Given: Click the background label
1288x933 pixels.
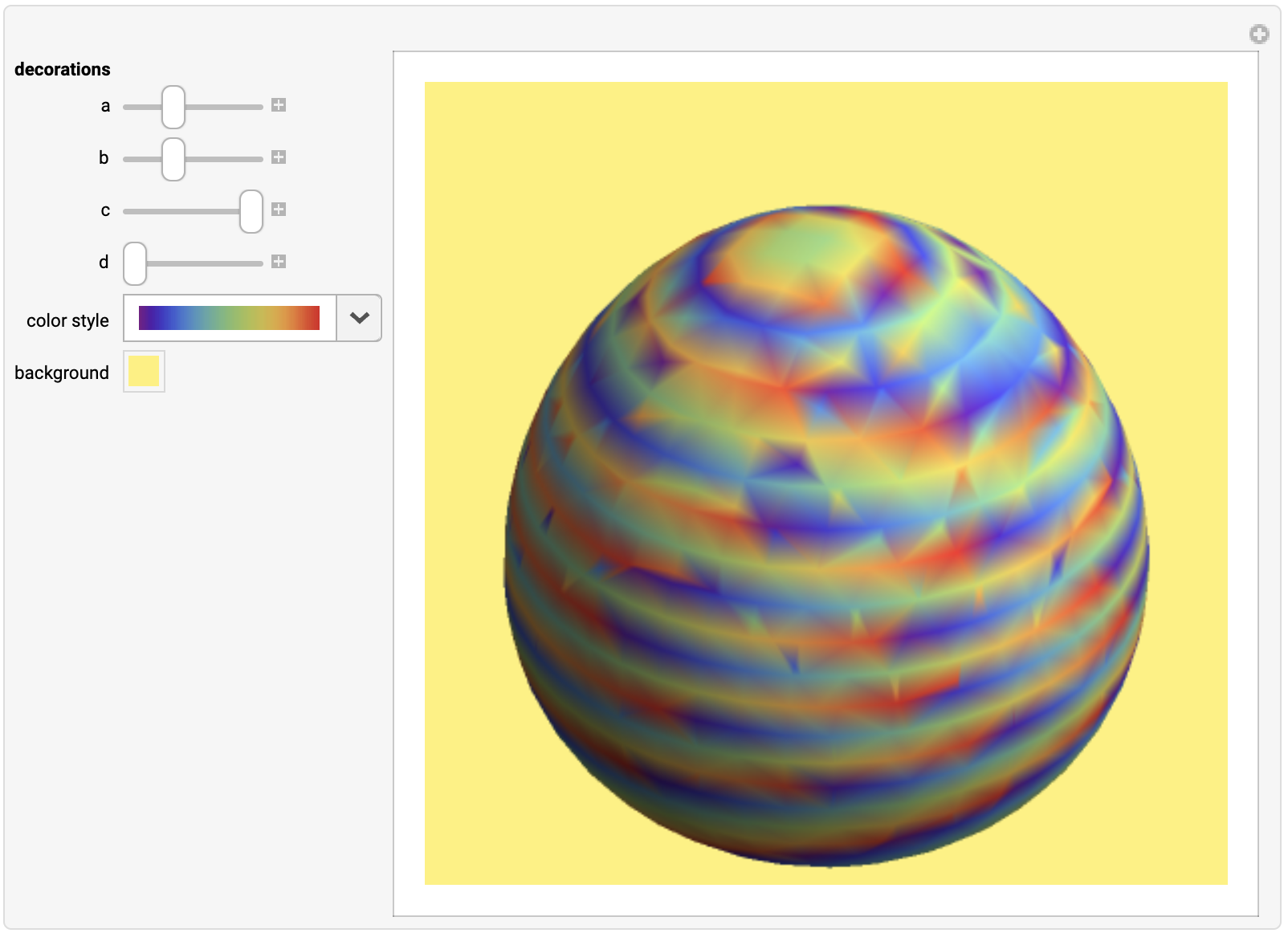Looking at the screenshot, I should coord(62,372).
